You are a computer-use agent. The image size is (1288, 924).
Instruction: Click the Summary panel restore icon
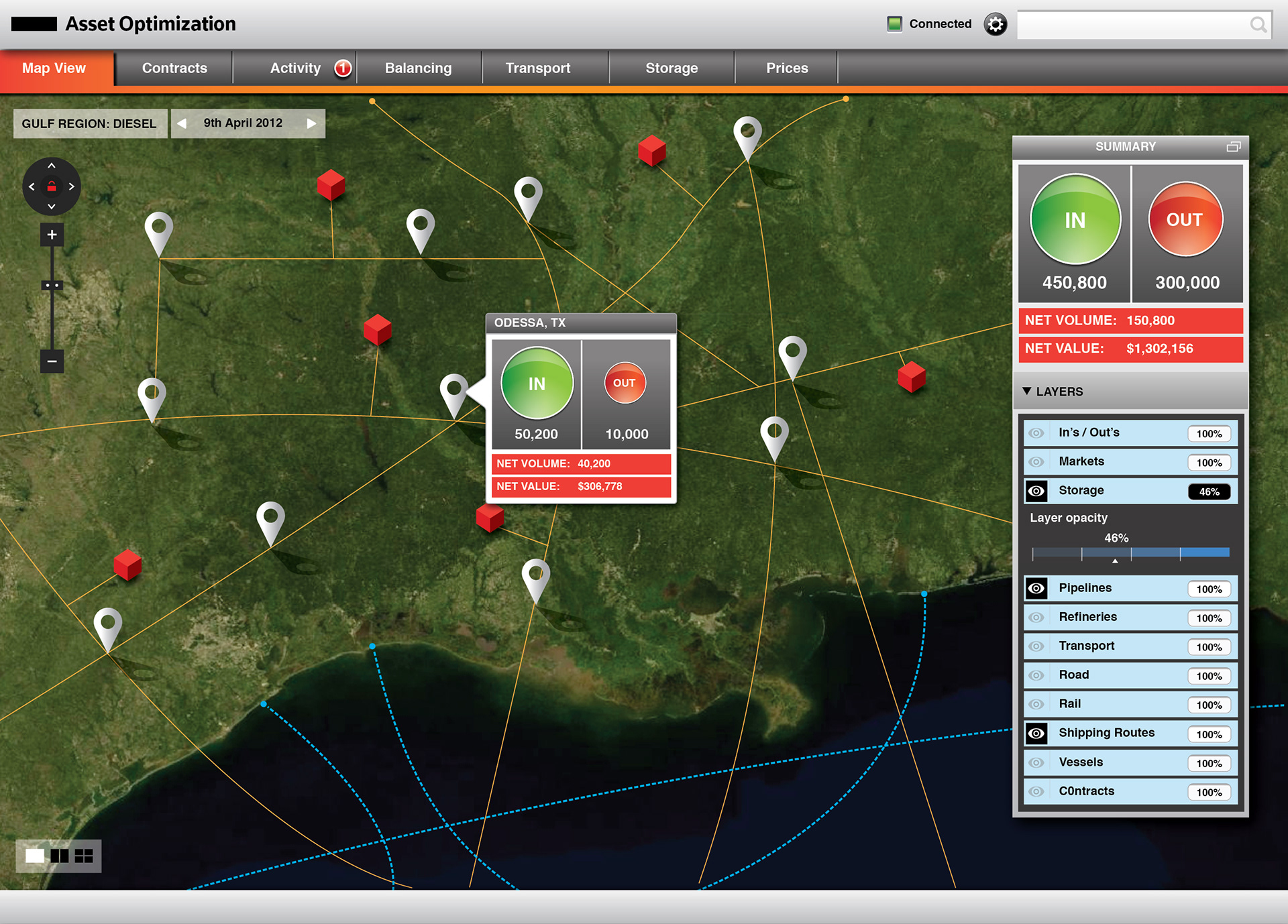pyautogui.click(x=1233, y=146)
